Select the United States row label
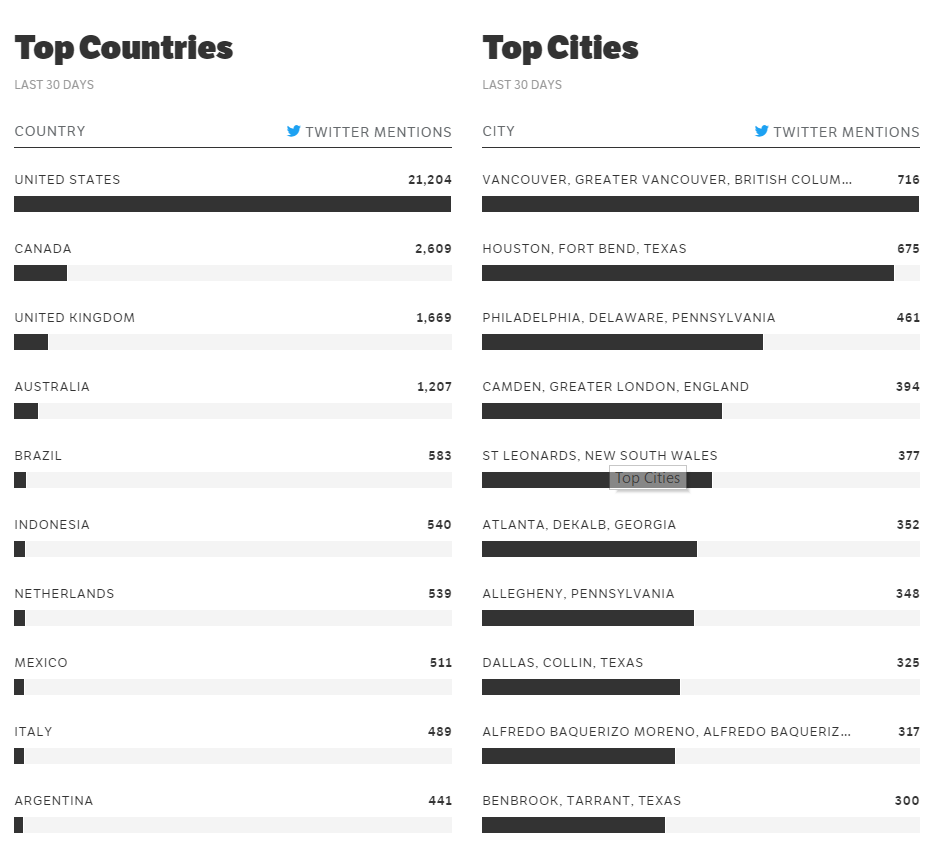Screen dimensions: 942x842 coord(67,180)
